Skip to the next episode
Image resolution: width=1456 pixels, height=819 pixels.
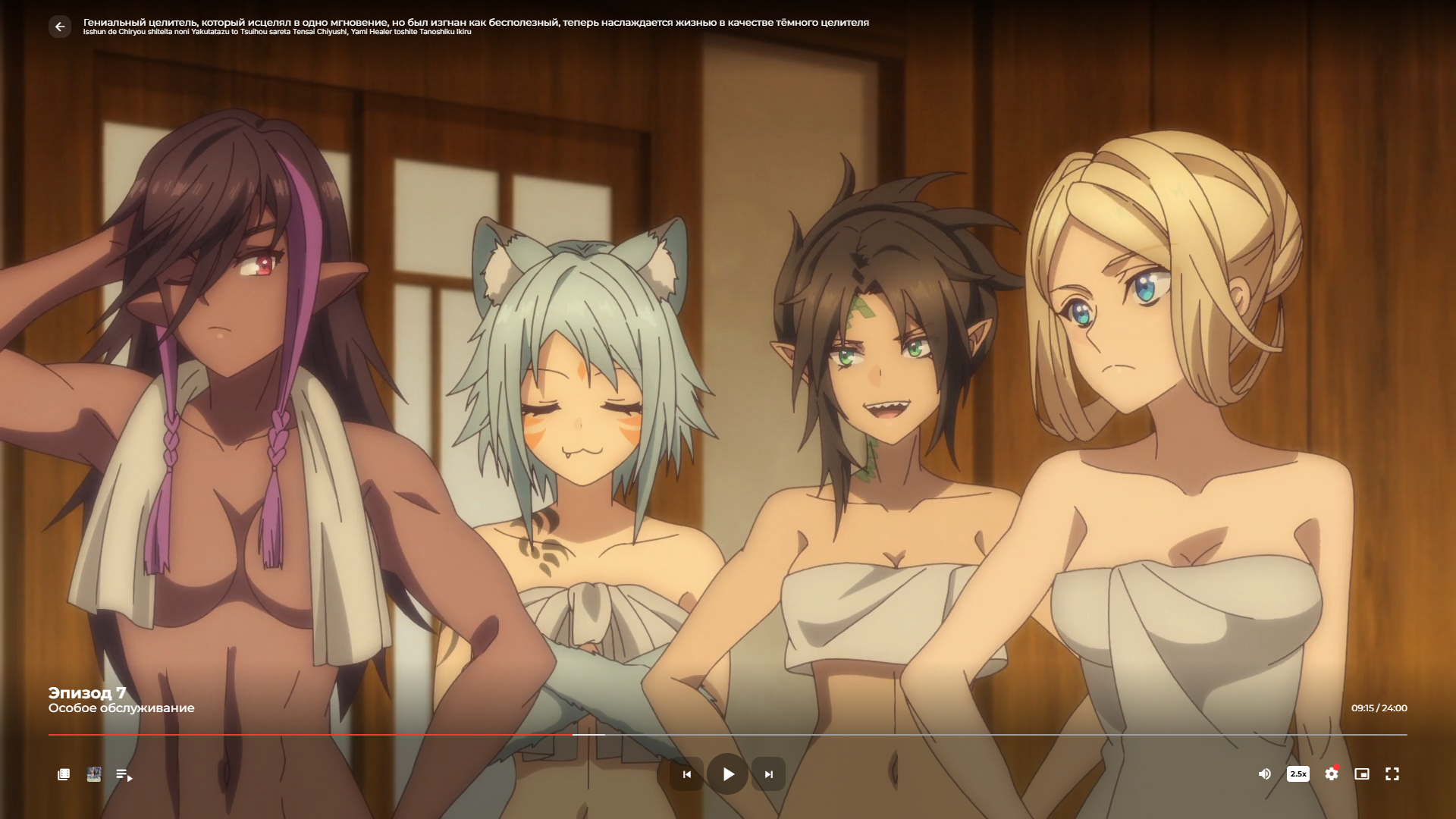tap(768, 774)
